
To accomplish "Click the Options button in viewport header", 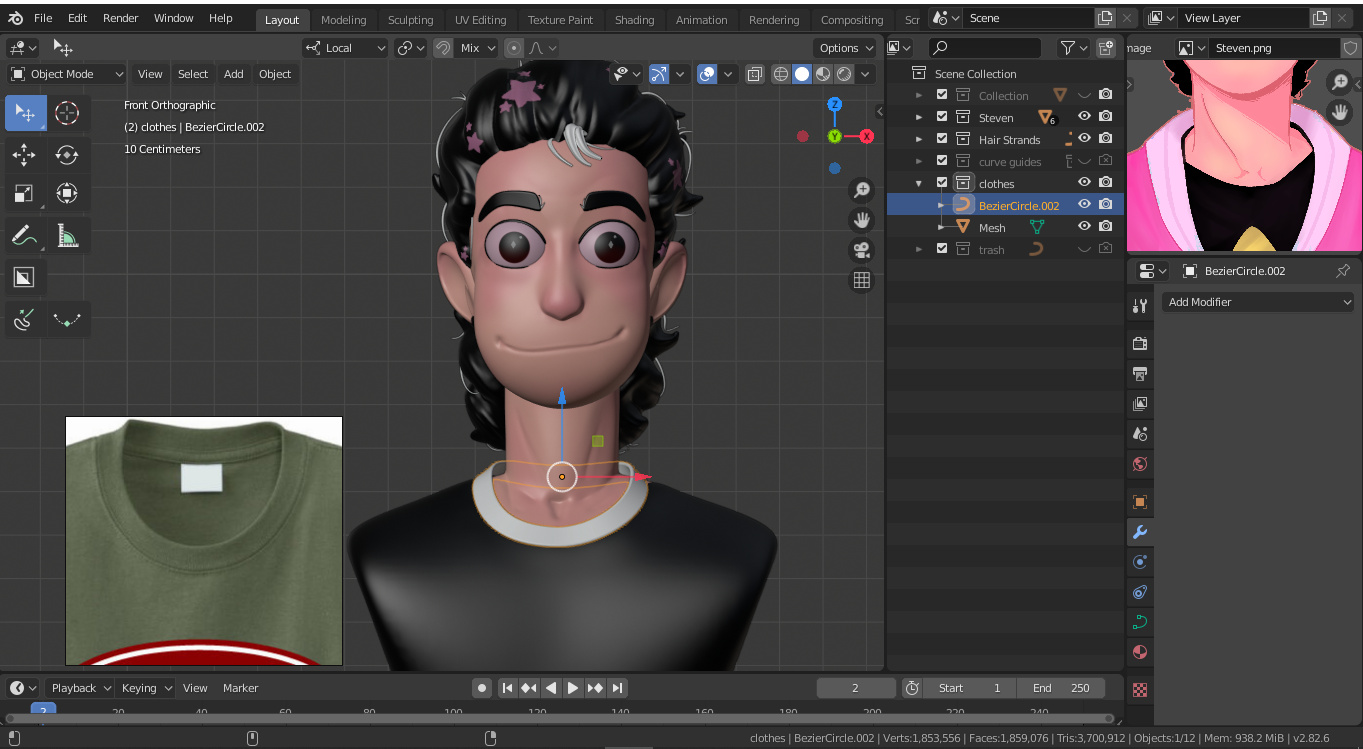I will [846, 48].
